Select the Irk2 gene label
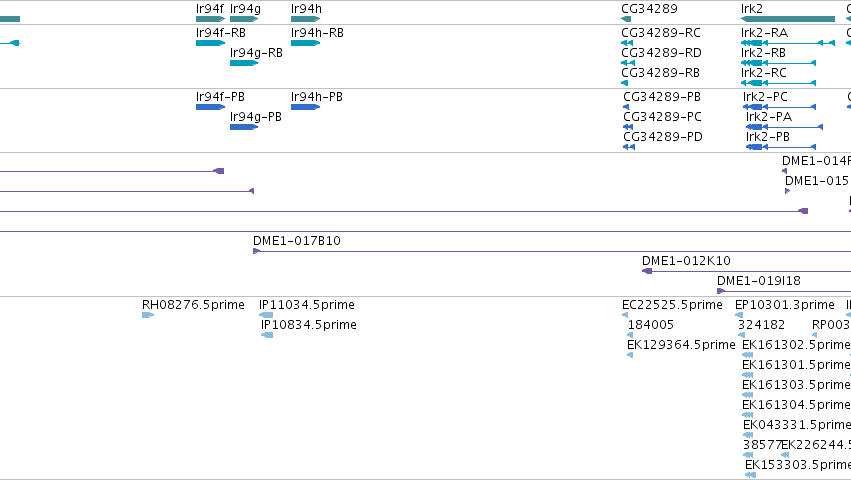 click(x=752, y=9)
